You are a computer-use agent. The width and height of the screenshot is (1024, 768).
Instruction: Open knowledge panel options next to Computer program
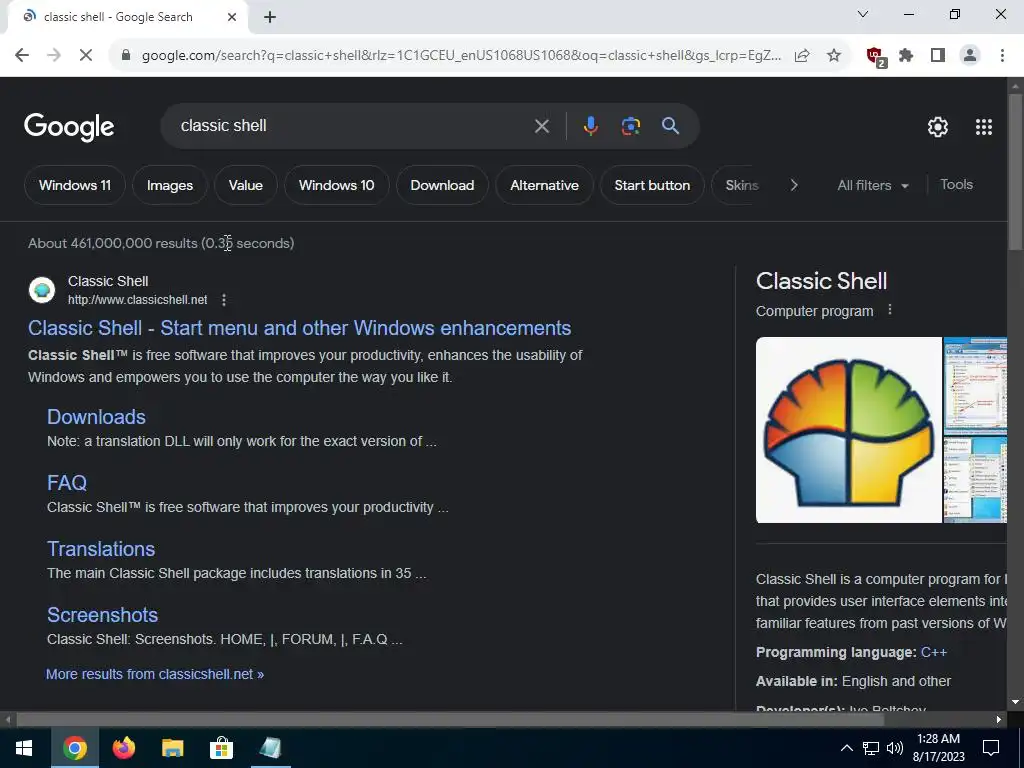point(889,310)
